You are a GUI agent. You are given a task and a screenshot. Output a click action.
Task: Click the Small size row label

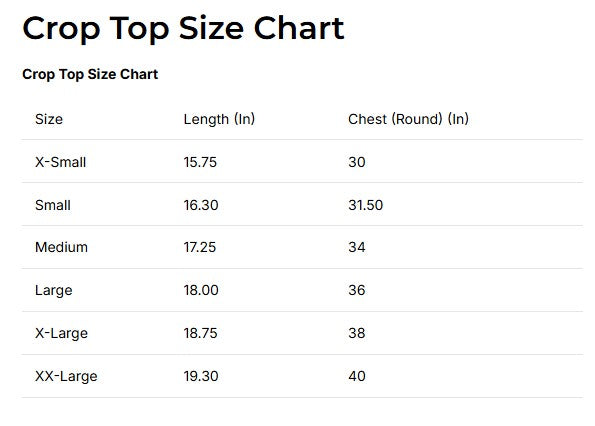tap(53, 205)
